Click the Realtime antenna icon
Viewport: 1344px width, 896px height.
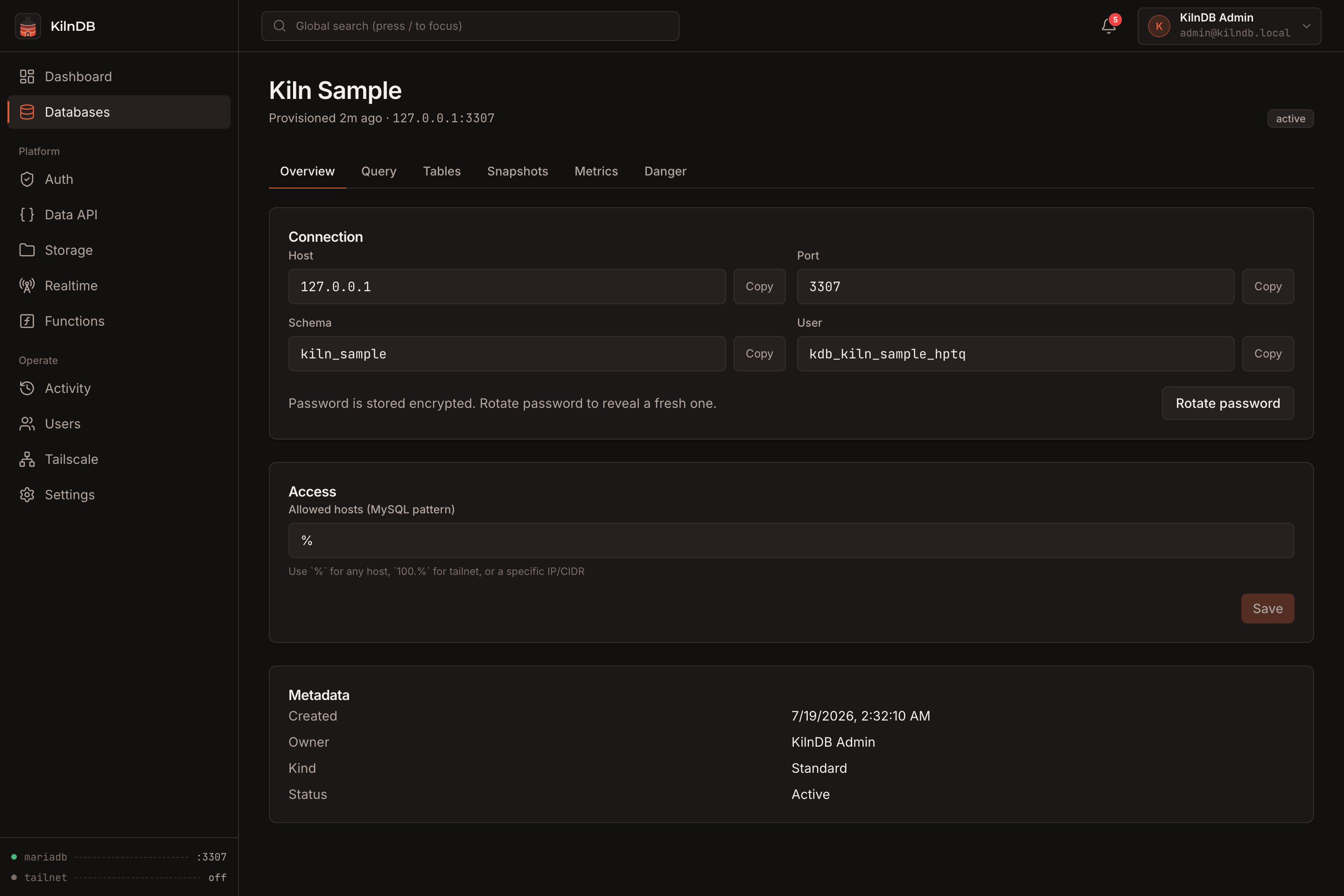pyautogui.click(x=27, y=286)
